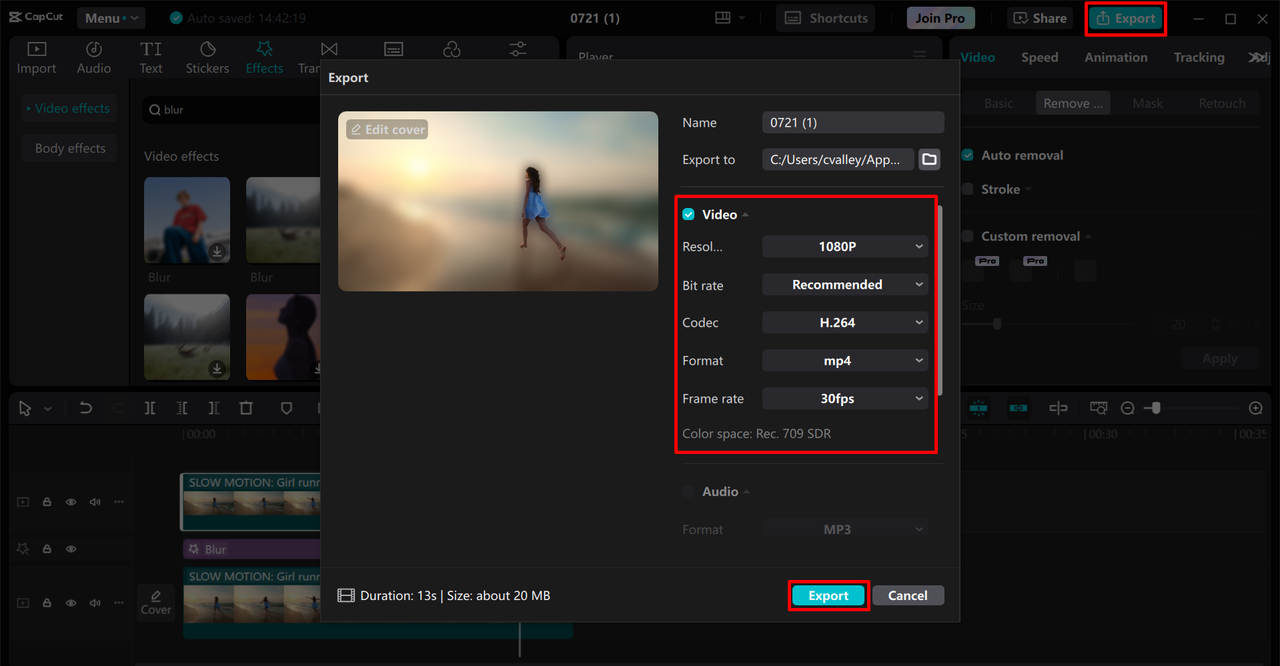Click the teal Export button in dialog
The height and width of the screenshot is (666, 1280).
pos(828,595)
